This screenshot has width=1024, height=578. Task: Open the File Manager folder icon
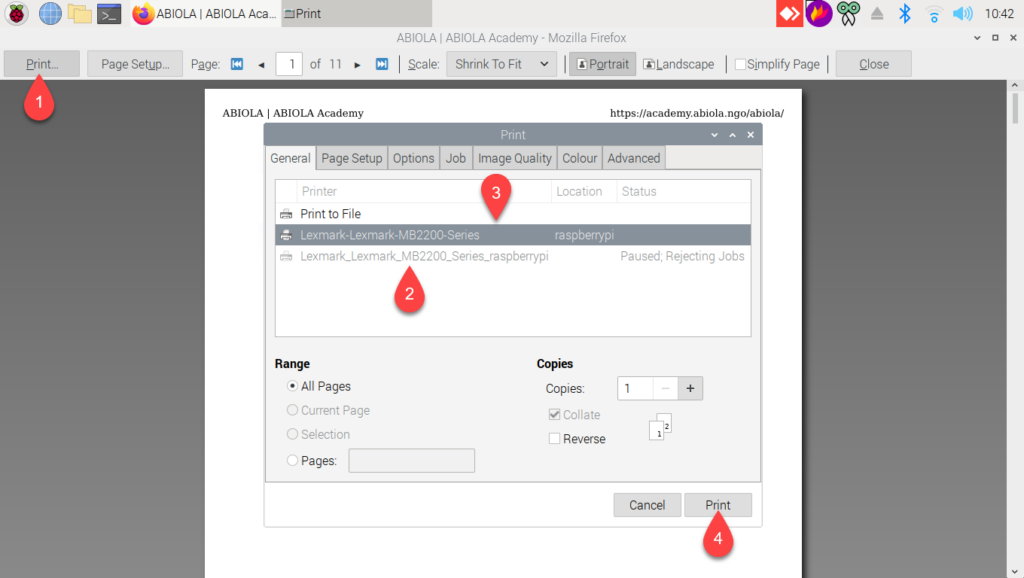click(x=80, y=13)
